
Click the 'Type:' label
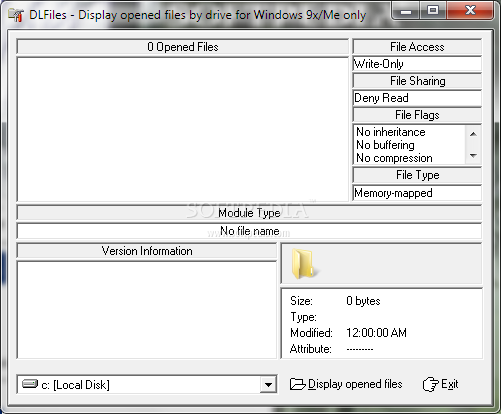point(303,317)
